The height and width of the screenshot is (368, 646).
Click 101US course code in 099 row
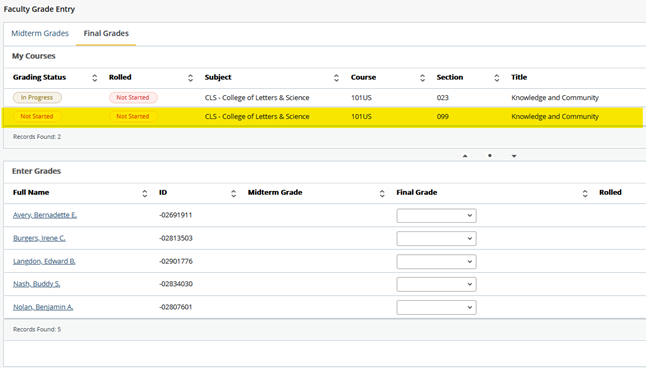click(x=361, y=117)
